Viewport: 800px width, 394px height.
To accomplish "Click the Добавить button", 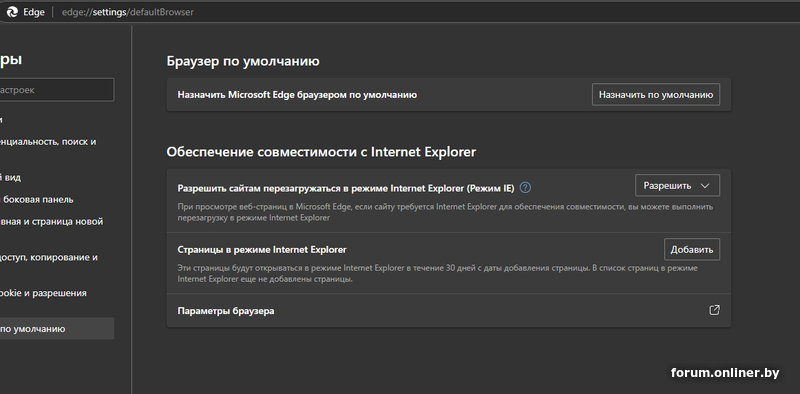I will (x=692, y=250).
